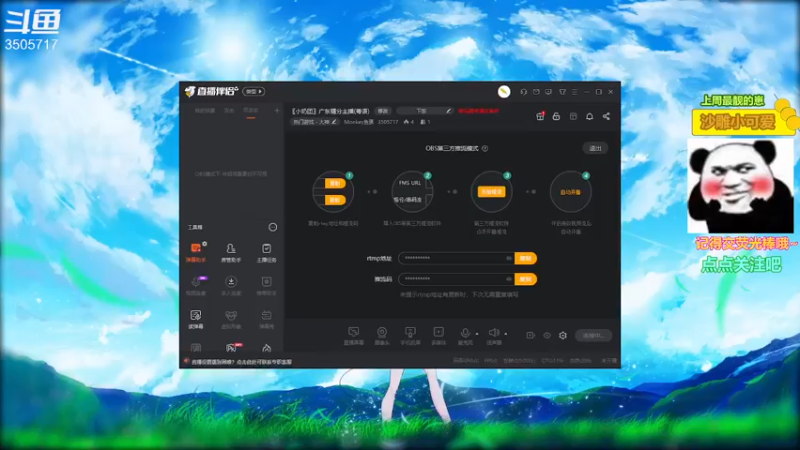Add the 多媒体 multimedia source
Image resolution: width=800 pixels, height=450 pixels.
438,336
